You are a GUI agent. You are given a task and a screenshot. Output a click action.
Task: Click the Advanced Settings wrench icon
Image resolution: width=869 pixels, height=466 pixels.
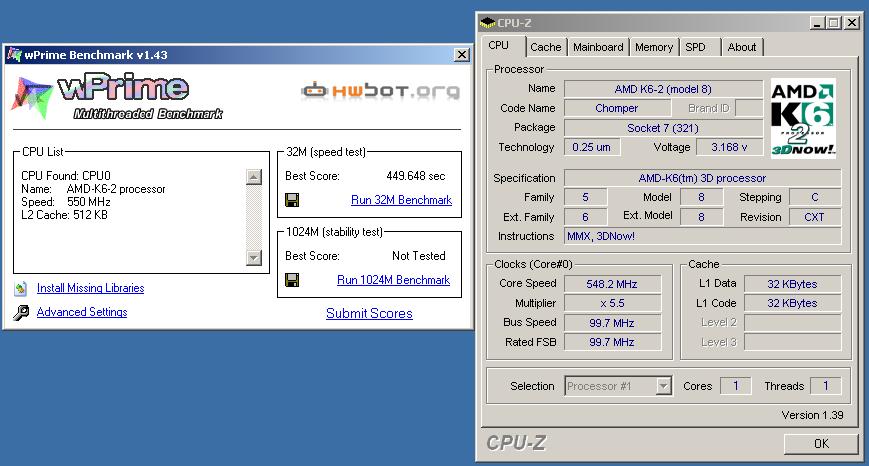(21, 313)
